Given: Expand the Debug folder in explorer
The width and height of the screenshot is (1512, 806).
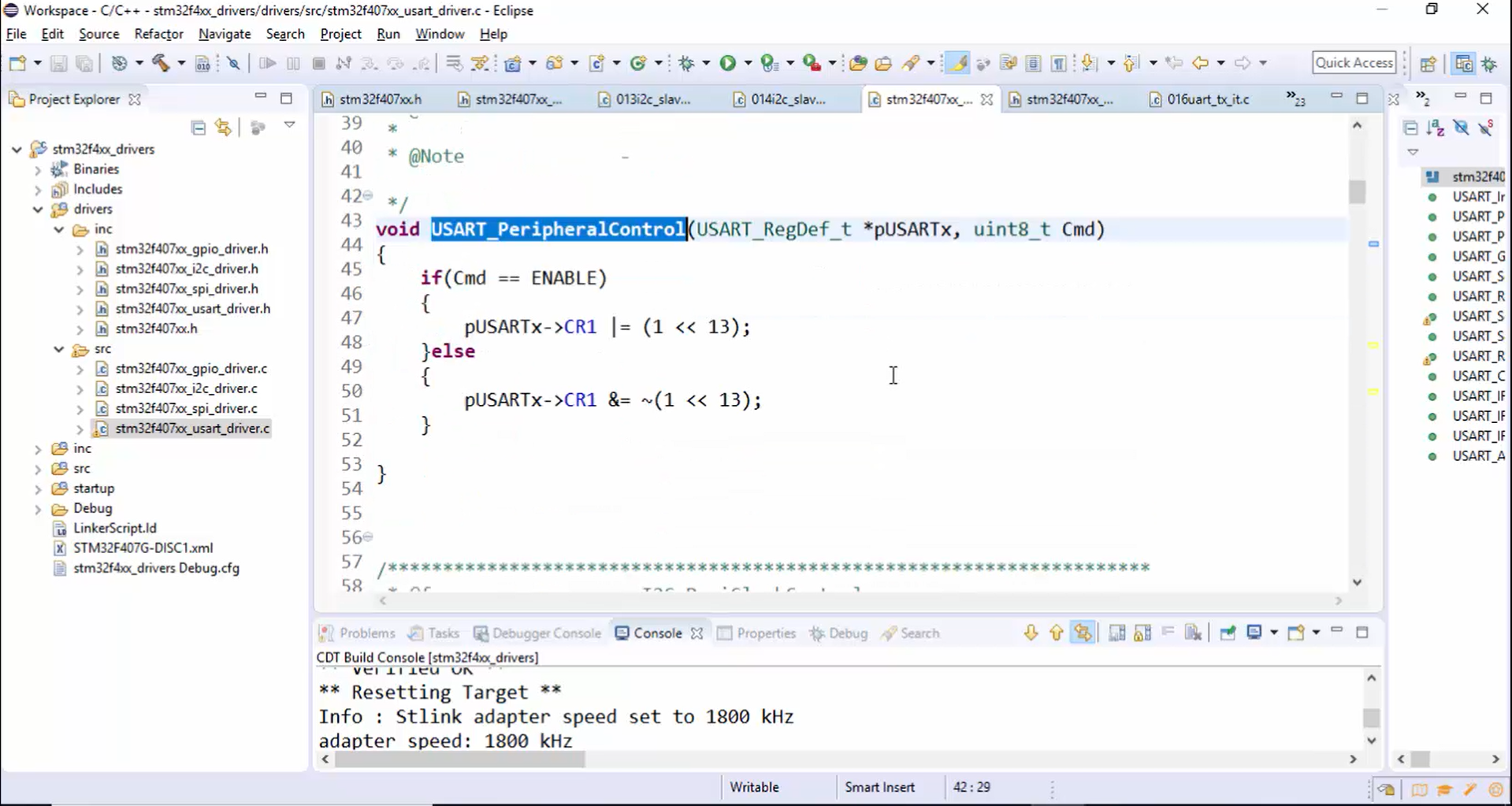Looking at the screenshot, I should (x=37, y=508).
